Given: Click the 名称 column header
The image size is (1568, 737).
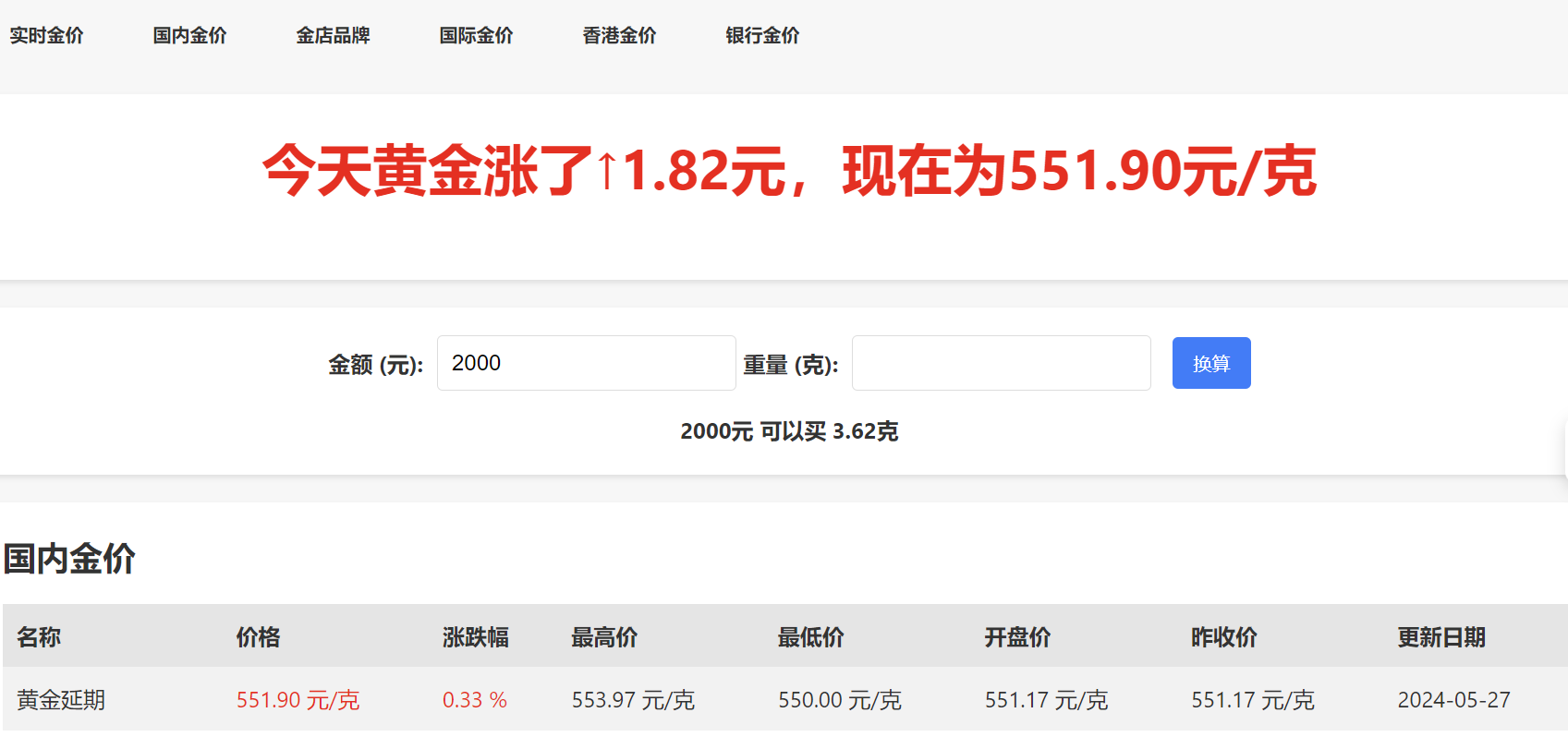Looking at the screenshot, I should pos(39,637).
